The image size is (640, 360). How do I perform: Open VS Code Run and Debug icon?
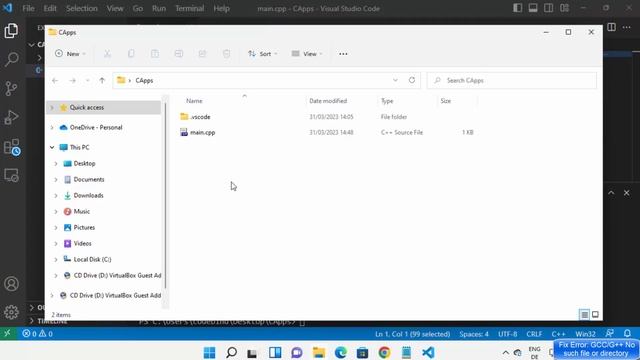pyautogui.click(x=11, y=118)
